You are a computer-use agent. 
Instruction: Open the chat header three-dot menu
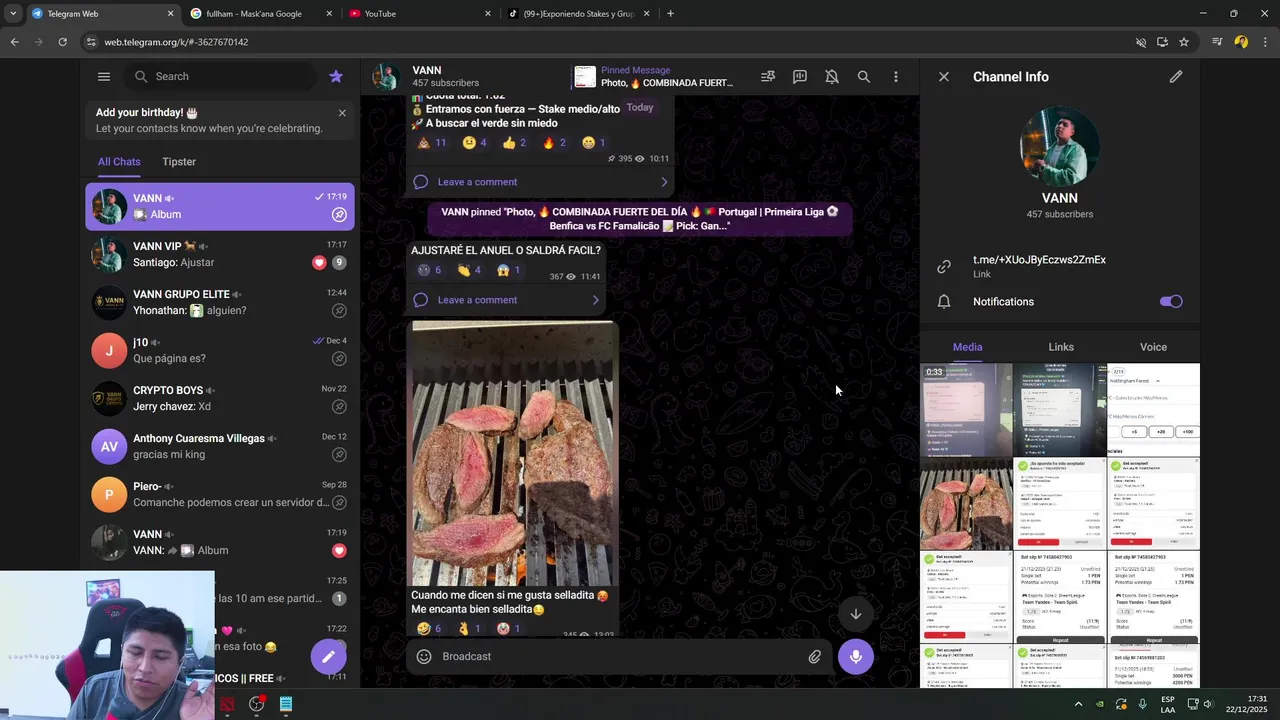[896, 76]
